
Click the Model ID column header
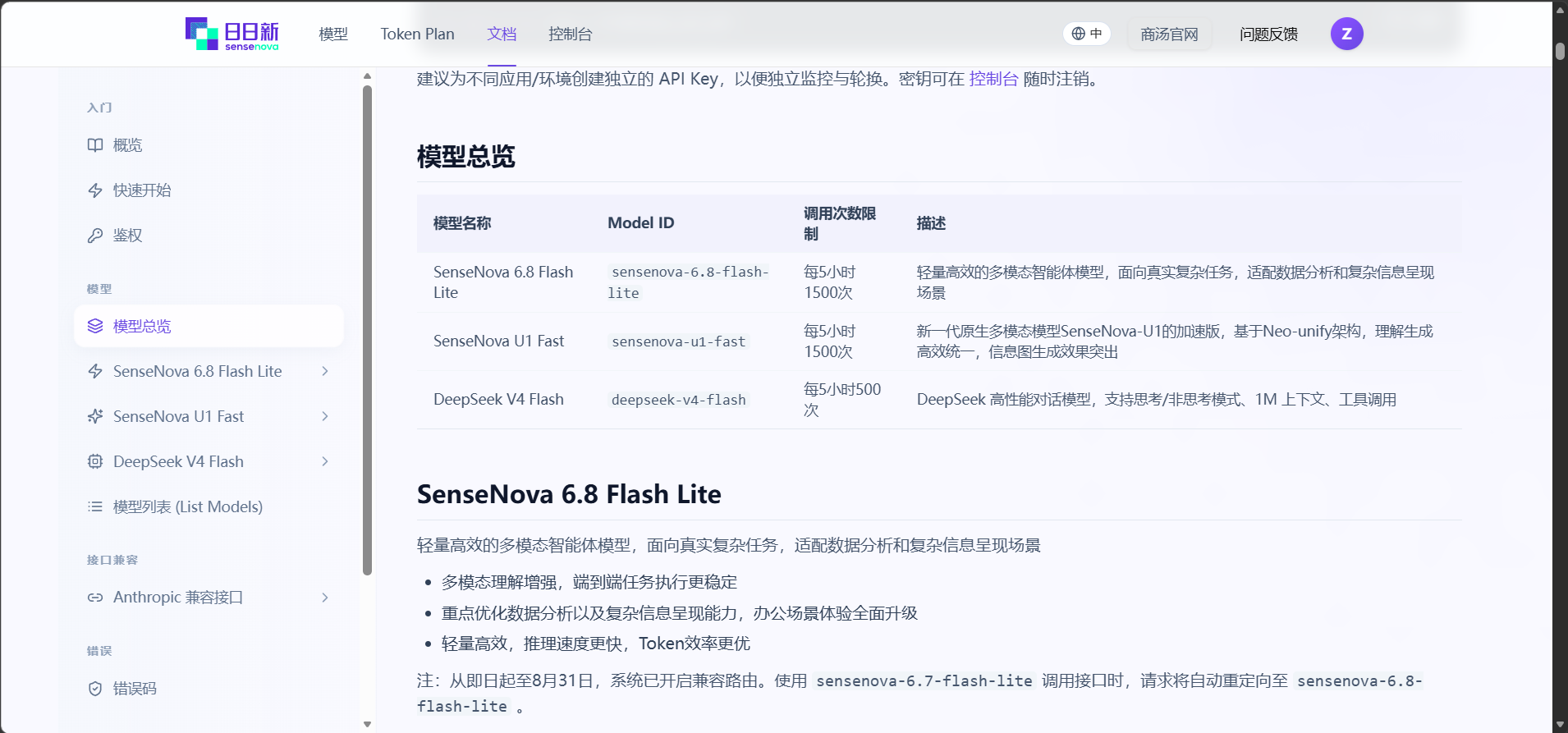click(x=641, y=223)
